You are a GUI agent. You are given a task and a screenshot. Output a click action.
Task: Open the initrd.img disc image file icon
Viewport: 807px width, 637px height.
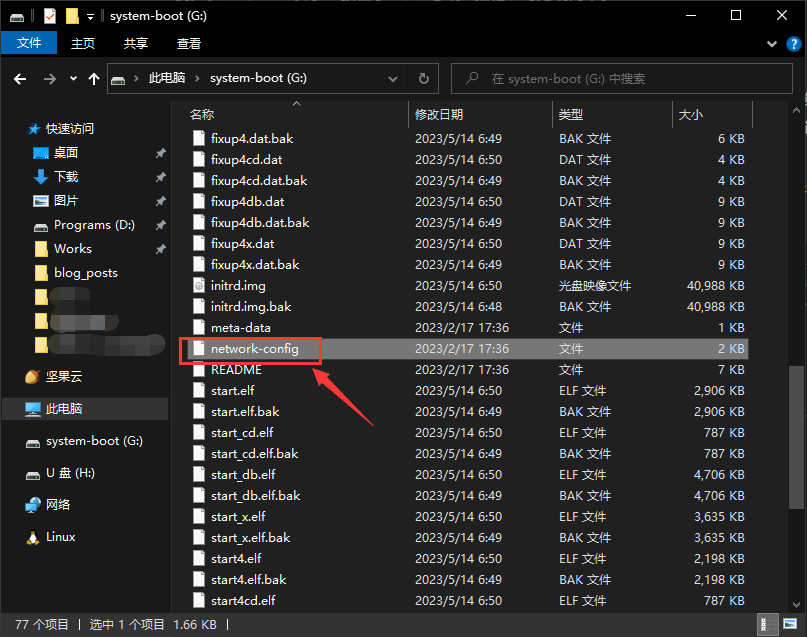click(200, 286)
